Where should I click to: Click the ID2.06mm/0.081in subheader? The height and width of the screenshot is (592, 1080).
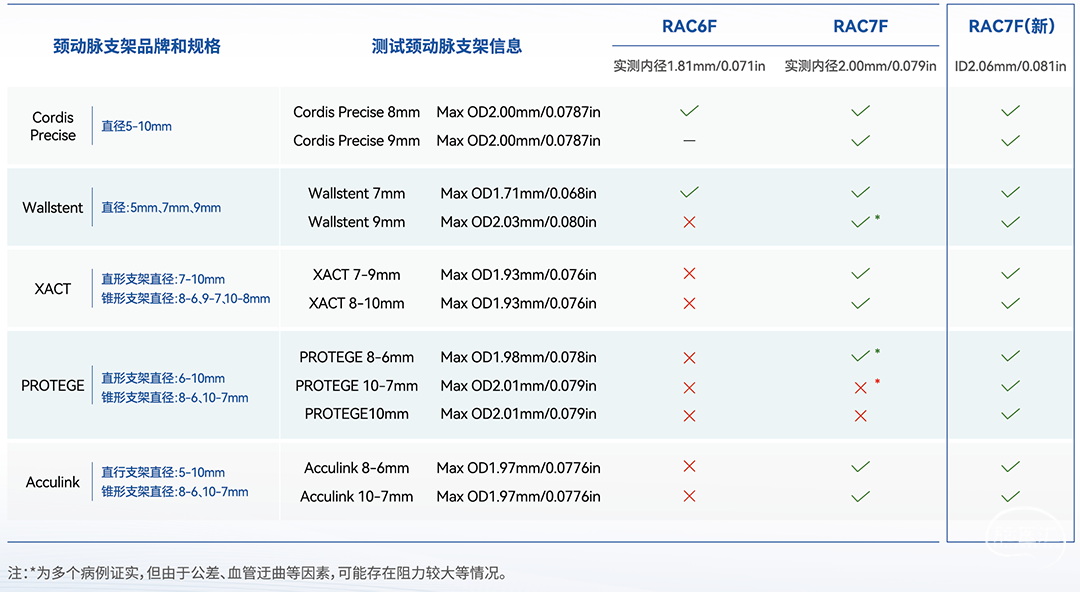(x=1010, y=66)
